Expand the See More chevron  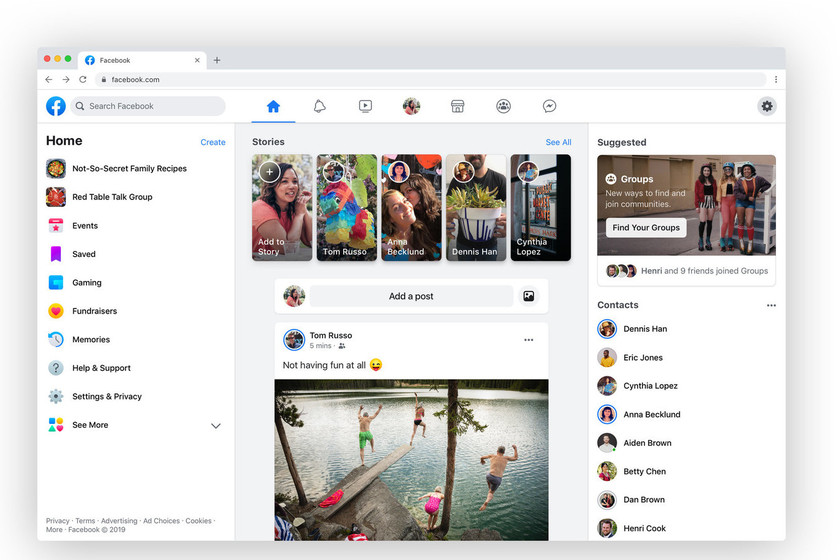[x=216, y=425]
